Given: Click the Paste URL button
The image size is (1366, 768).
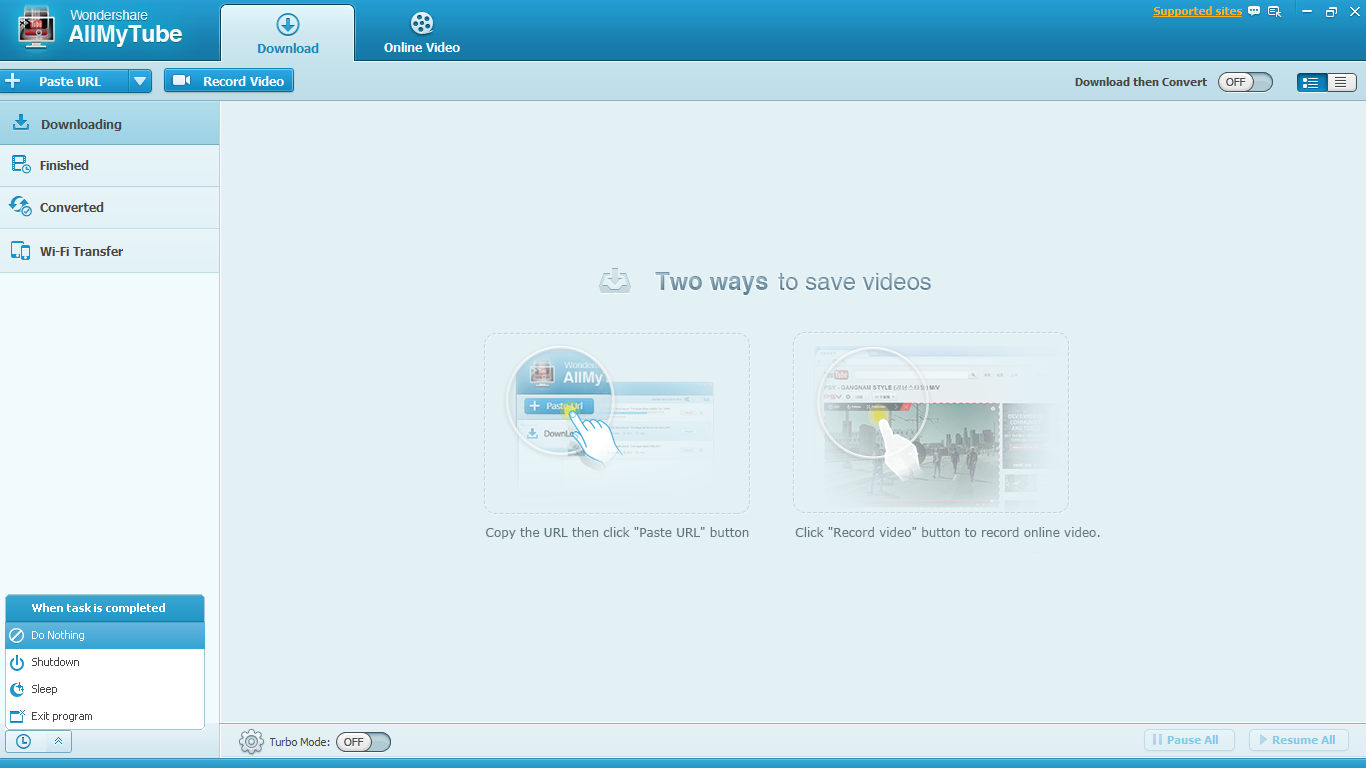Looking at the screenshot, I should coord(64,81).
